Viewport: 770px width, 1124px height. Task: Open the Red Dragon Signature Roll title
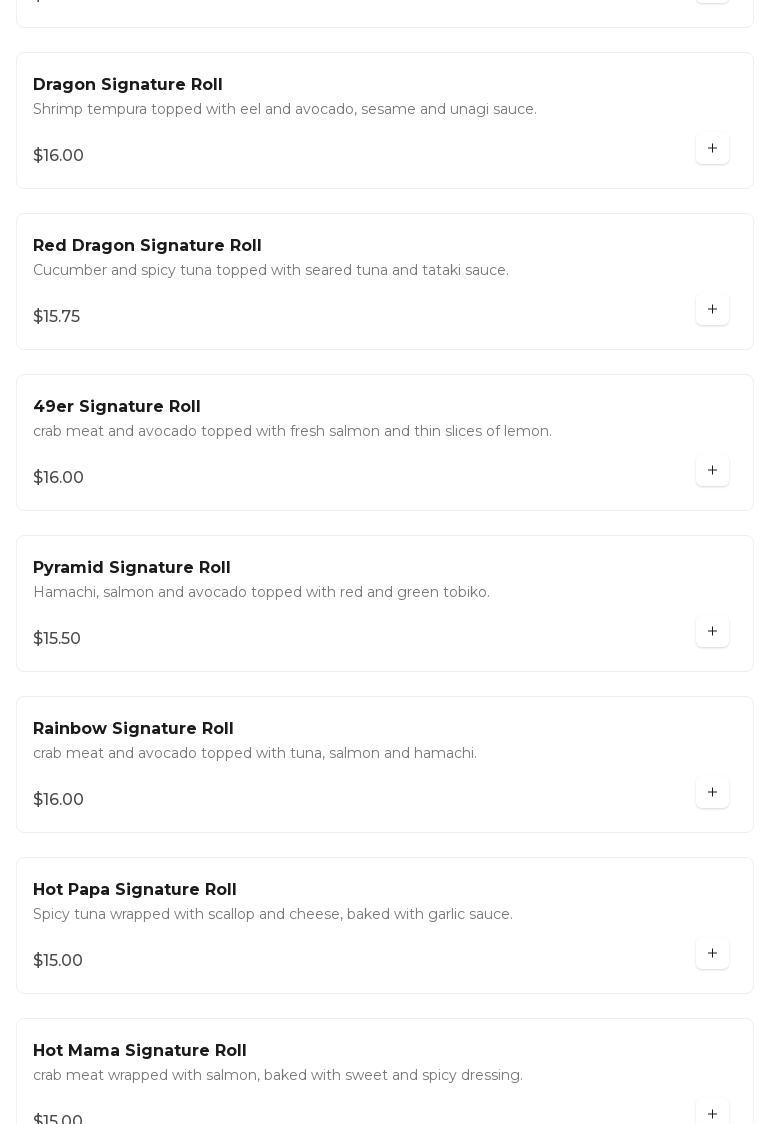[x=147, y=246]
